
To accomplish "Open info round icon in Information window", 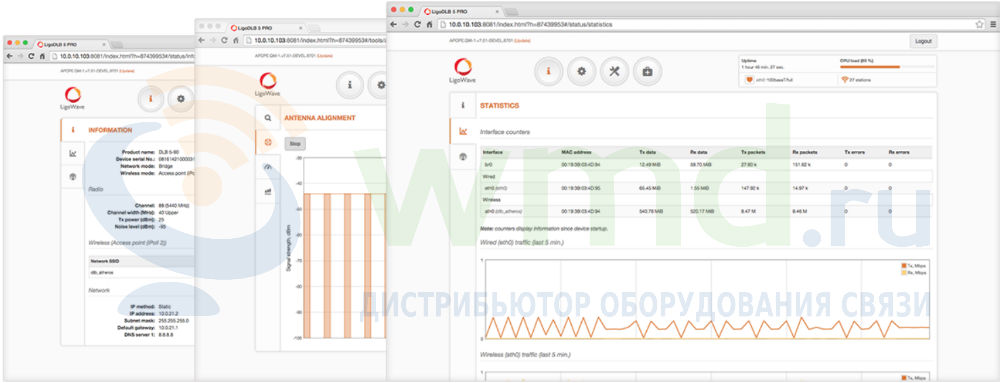I will point(151,99).
